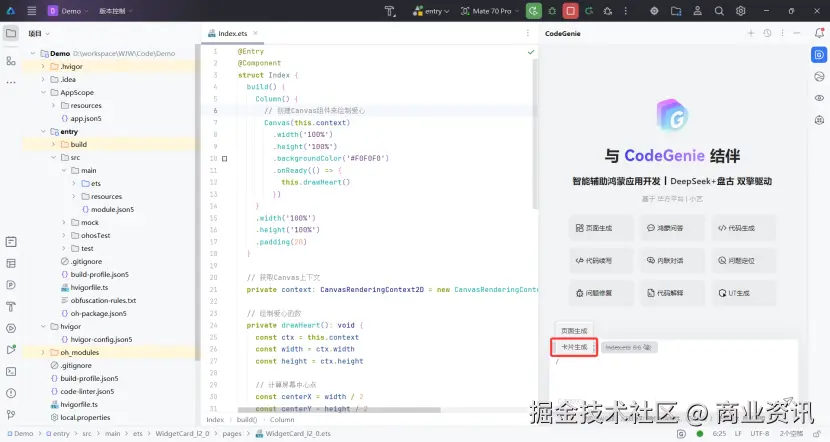Click the attach debugger bug icon in toolbar
Image resolution: width=830 pixels, height=442 pixels.
click(x=608, y=11)
